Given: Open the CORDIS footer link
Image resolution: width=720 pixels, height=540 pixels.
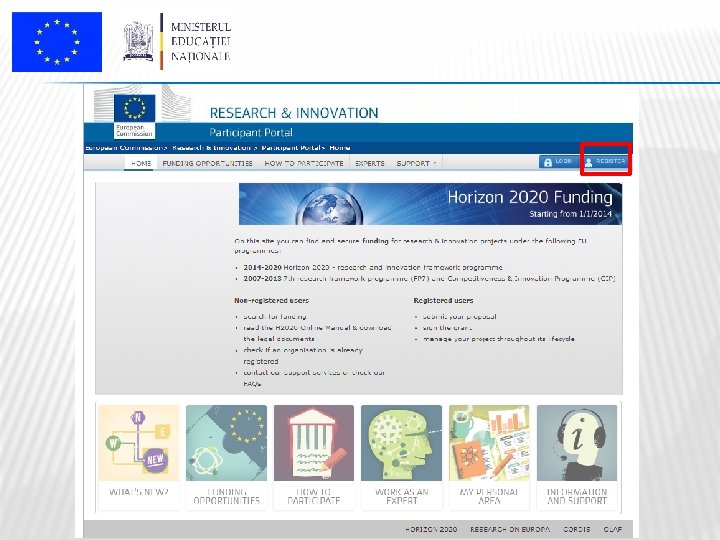Looking at the screenshot, I should point(577,529).
